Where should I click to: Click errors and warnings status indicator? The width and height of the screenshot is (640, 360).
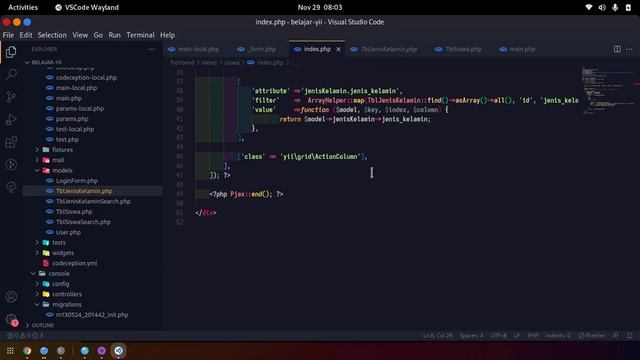pos(24,336)
